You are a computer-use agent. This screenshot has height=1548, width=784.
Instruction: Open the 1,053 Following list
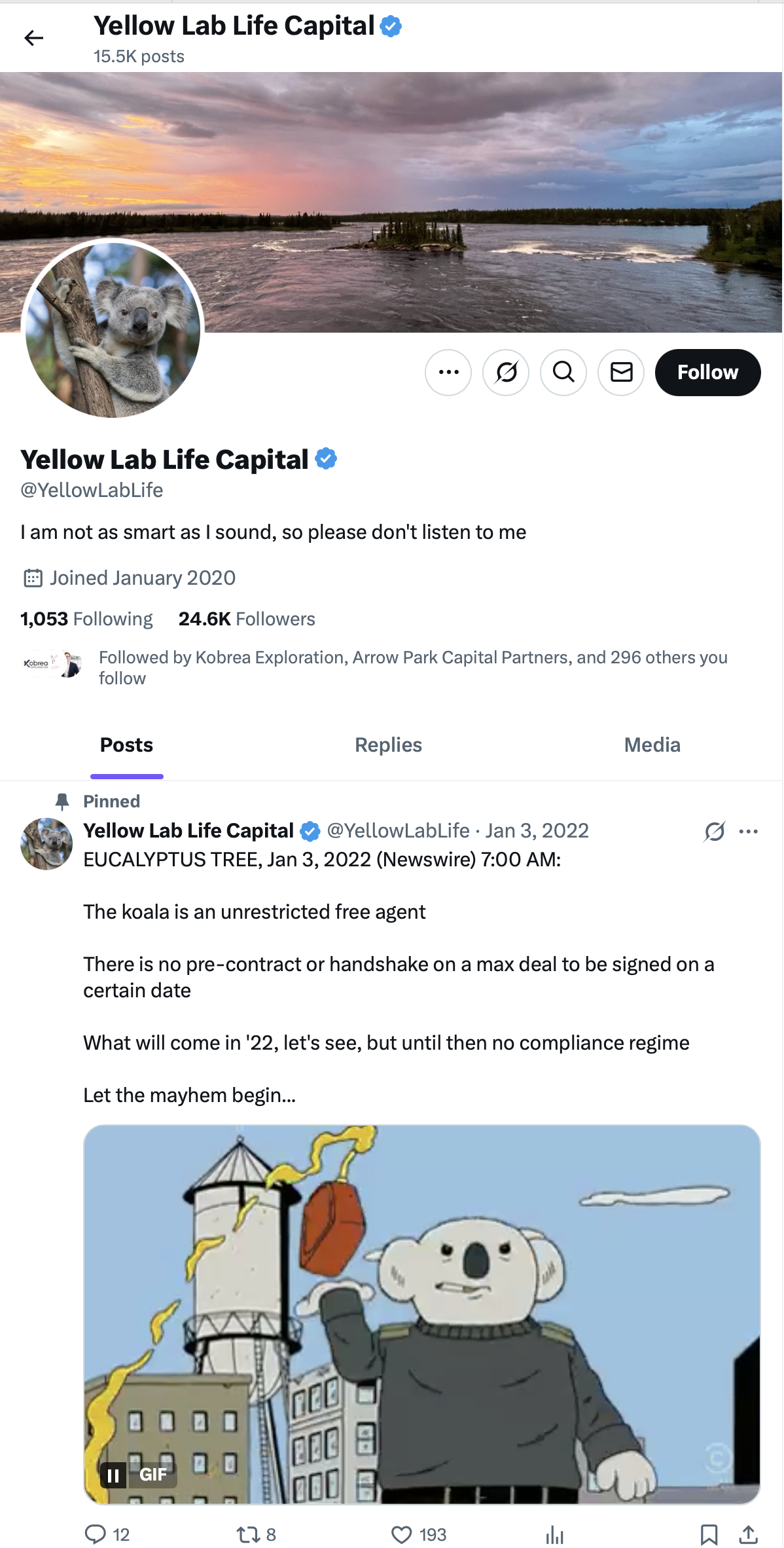pos(86,619)
